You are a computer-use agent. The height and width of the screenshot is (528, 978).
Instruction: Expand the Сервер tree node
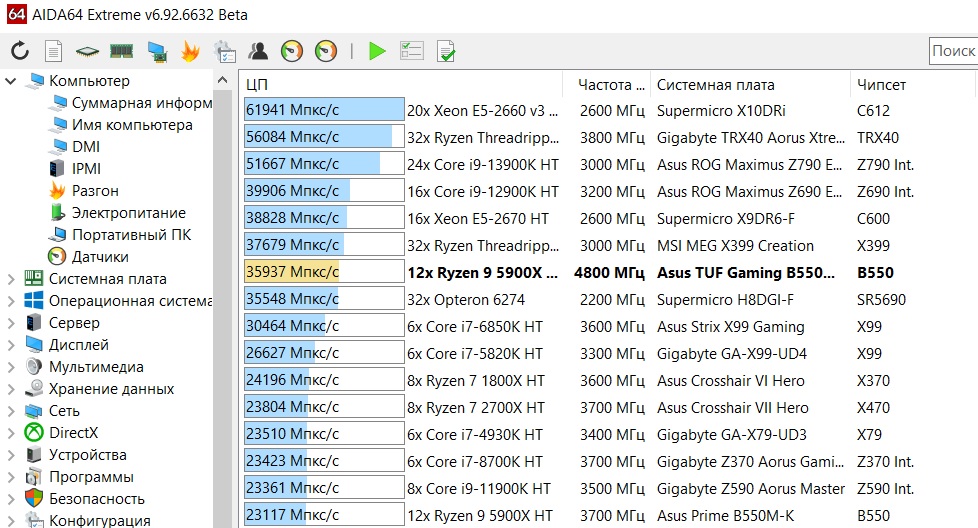pyautogui.click(x=11, y=323)
